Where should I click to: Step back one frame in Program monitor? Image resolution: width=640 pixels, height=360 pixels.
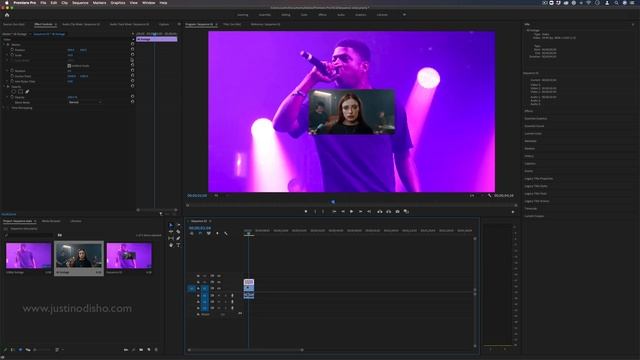pos(343,211)
